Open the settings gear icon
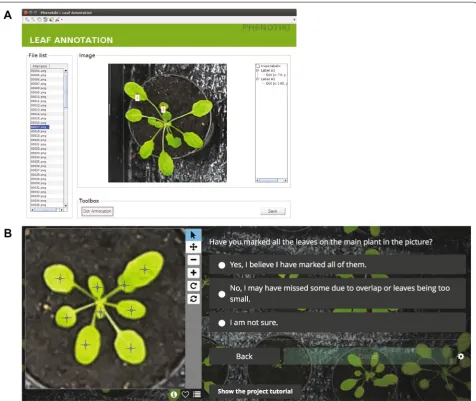This screenshot has width=476, height=401. click(461, 356)
